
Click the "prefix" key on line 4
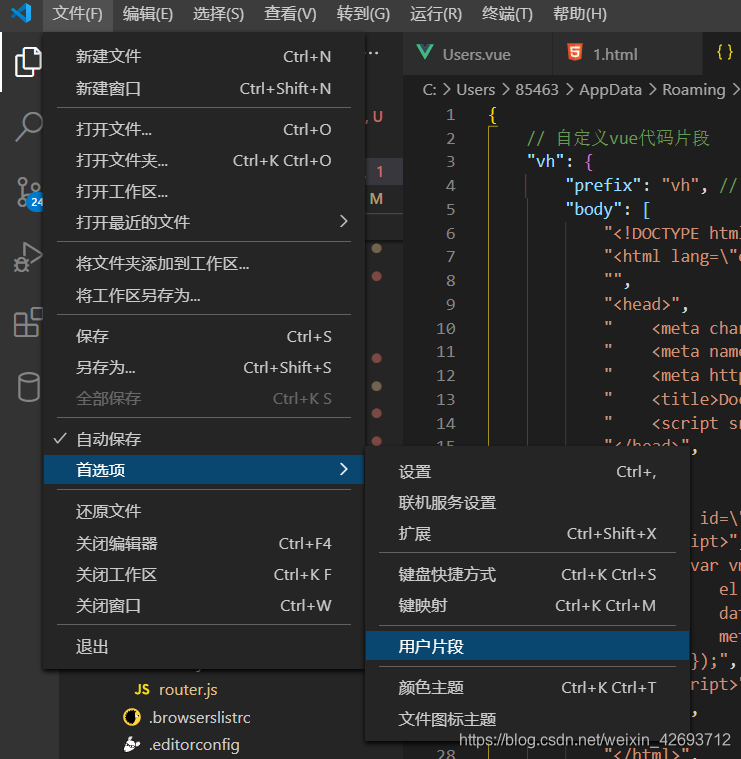click(604, 185)
